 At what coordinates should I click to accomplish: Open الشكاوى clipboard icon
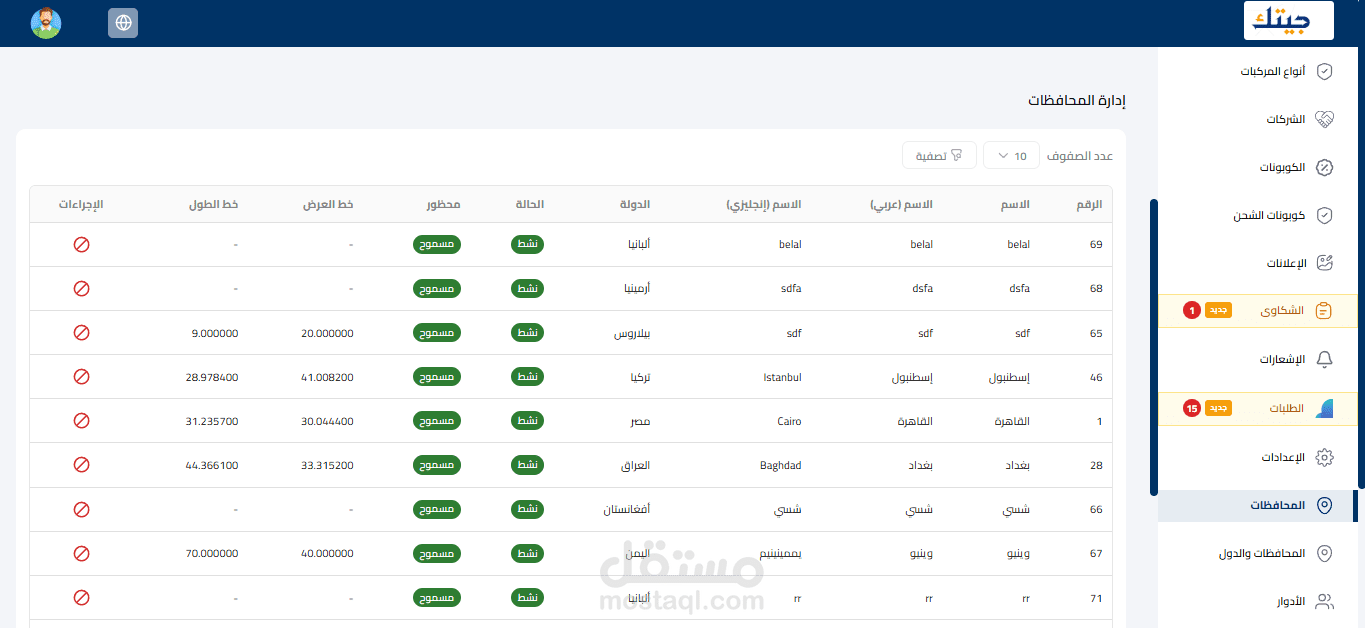point(1324,311)
